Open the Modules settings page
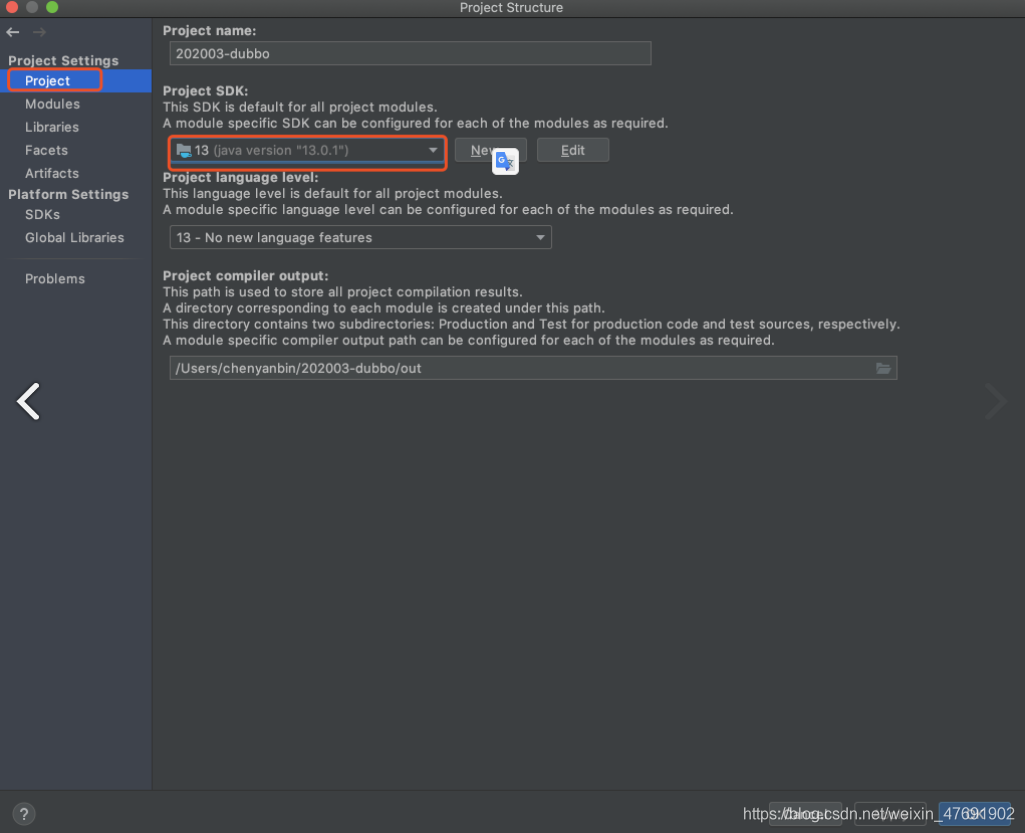Screen dimensions: 1025x833 (x=52, y=104)
